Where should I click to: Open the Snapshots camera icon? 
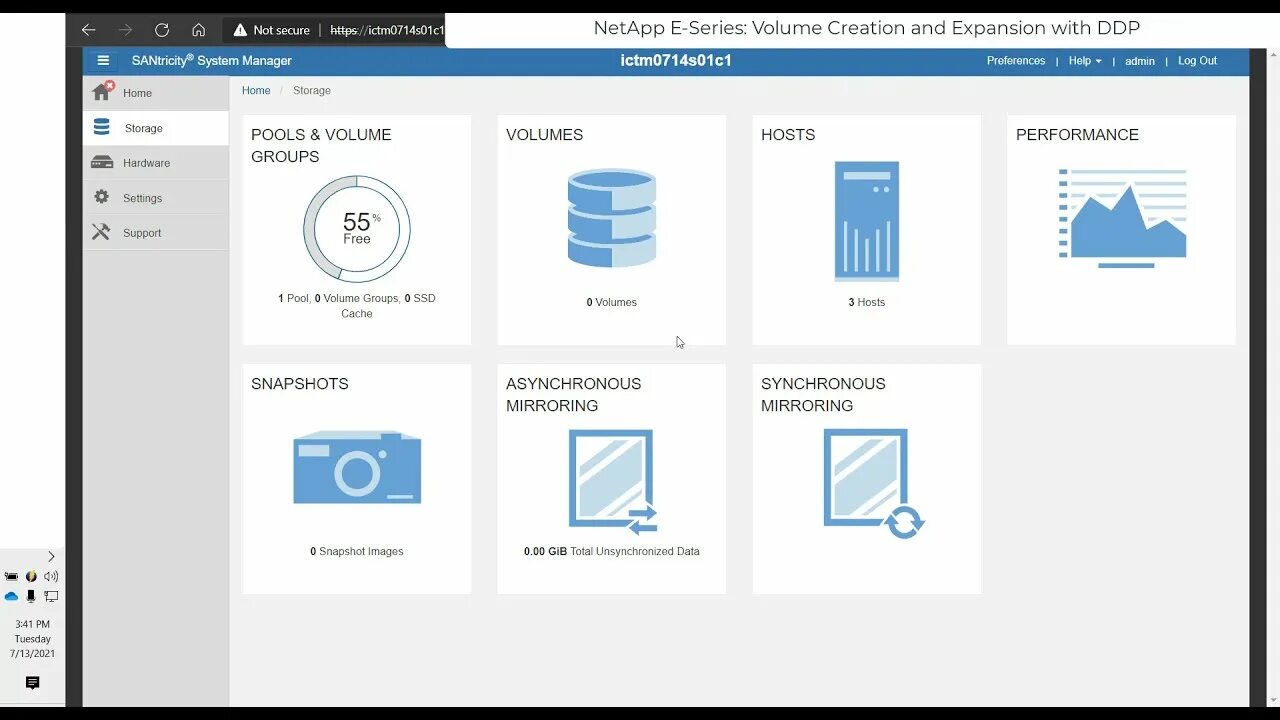[357, 467]
